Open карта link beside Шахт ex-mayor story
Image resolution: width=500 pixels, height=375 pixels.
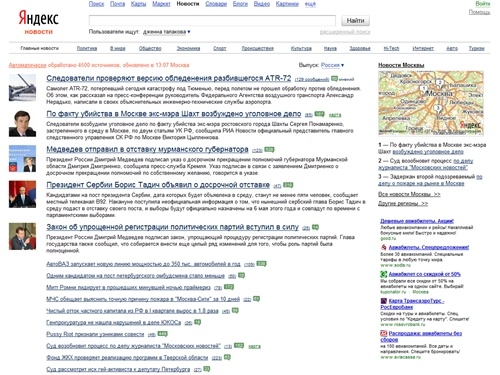[335, 115]
